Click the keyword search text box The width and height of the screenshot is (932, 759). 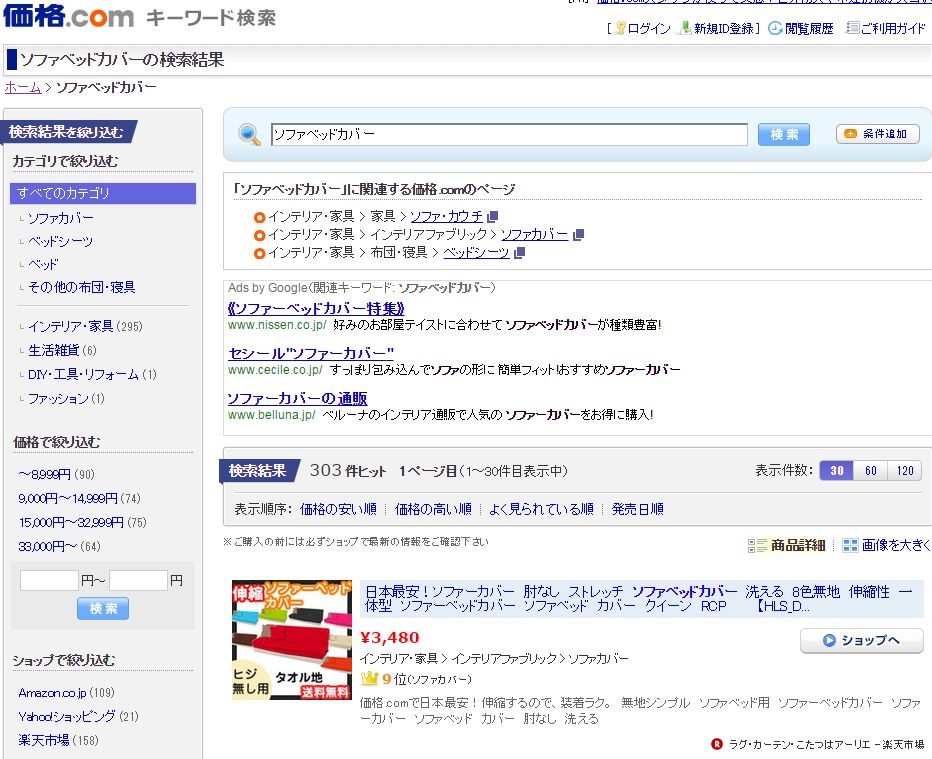pyautogui.click(x=509, y=134)
